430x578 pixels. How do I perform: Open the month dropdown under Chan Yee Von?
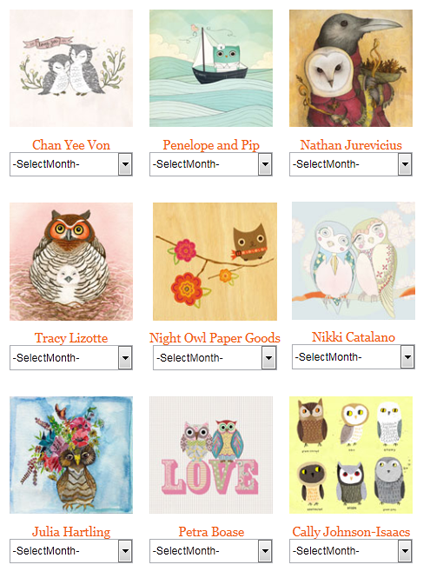tap(71, 164)
